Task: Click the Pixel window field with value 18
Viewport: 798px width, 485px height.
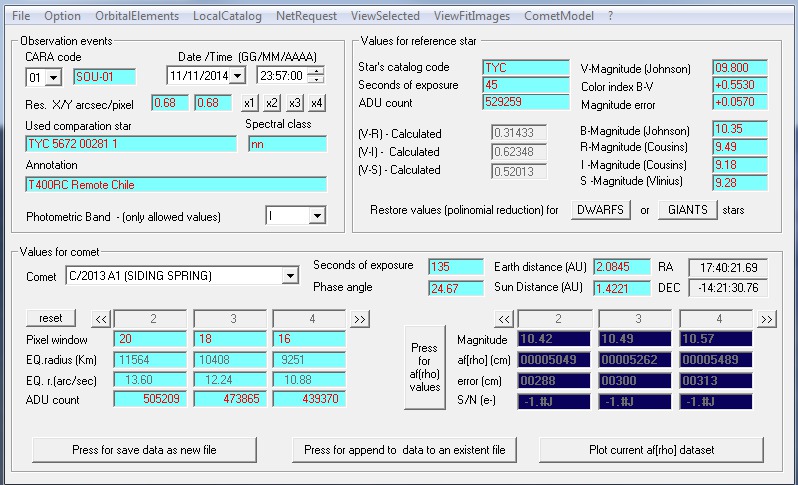Action: click(x=230, y=339)
